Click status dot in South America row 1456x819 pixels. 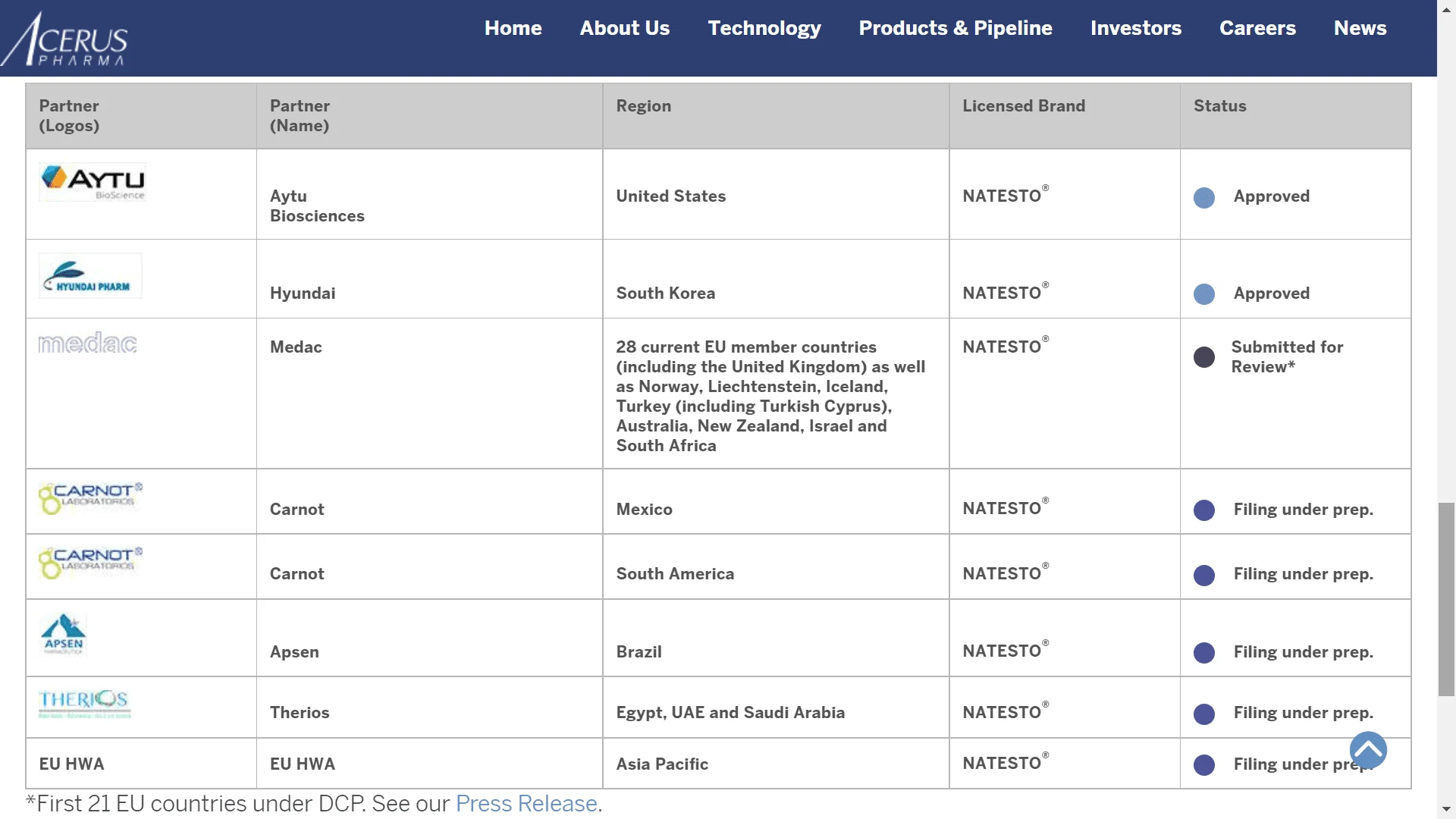[1204, 576]
